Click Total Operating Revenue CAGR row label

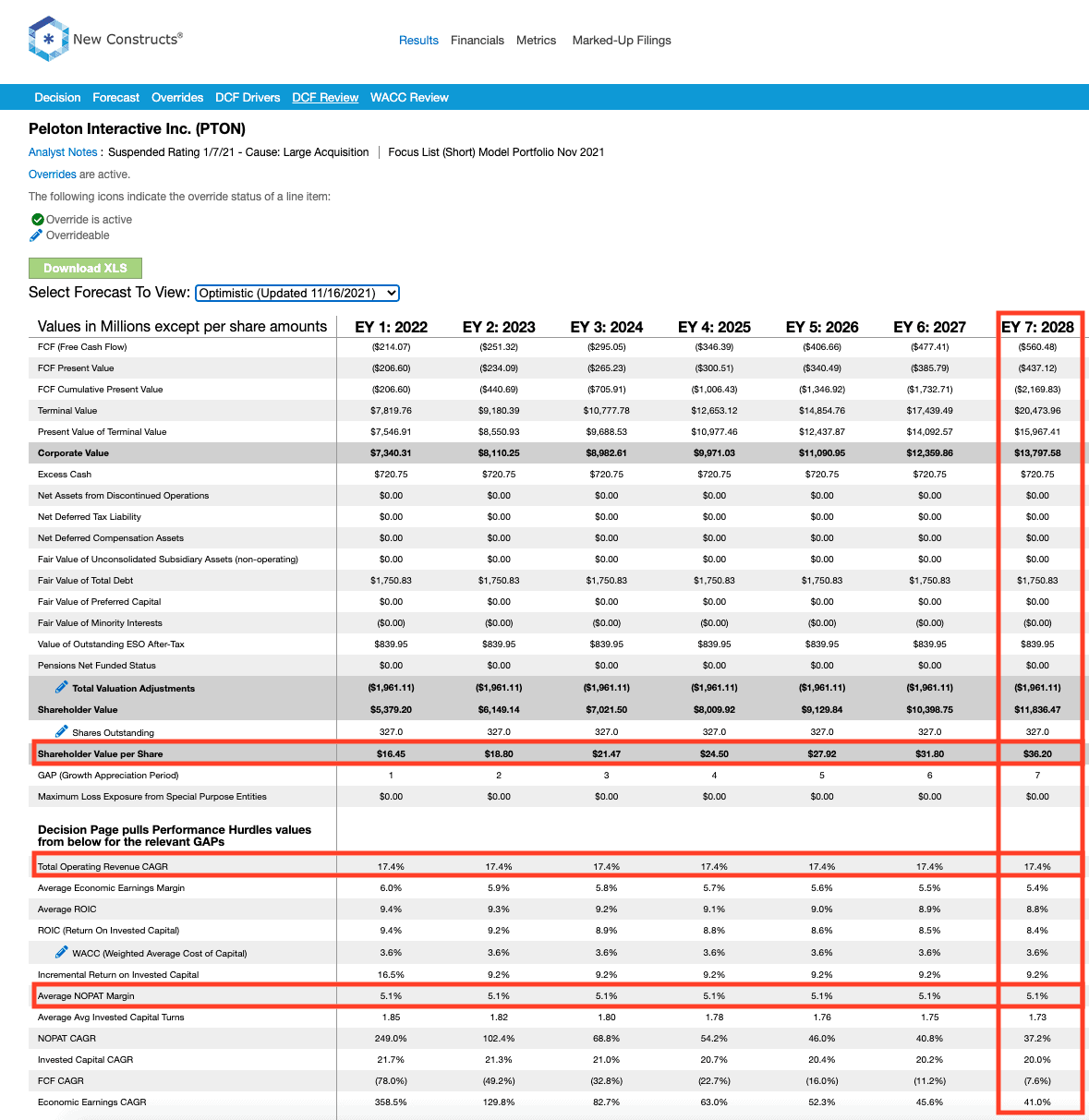pyautogui.click(x=103, y=867)
